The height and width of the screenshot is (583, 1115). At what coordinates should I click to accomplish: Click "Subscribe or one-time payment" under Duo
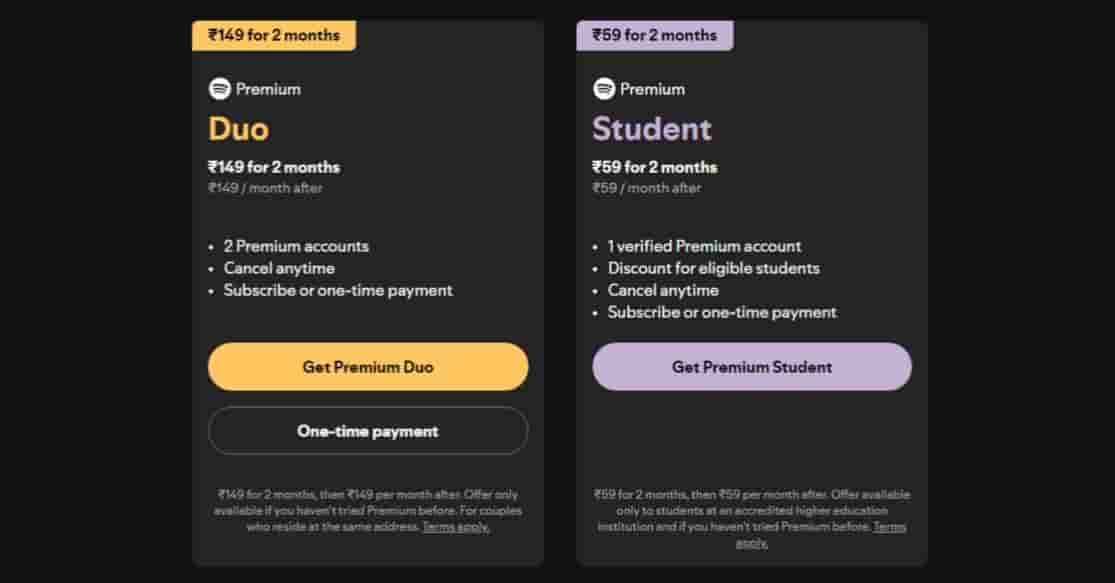pyautogui.click(x=338, y=290)
